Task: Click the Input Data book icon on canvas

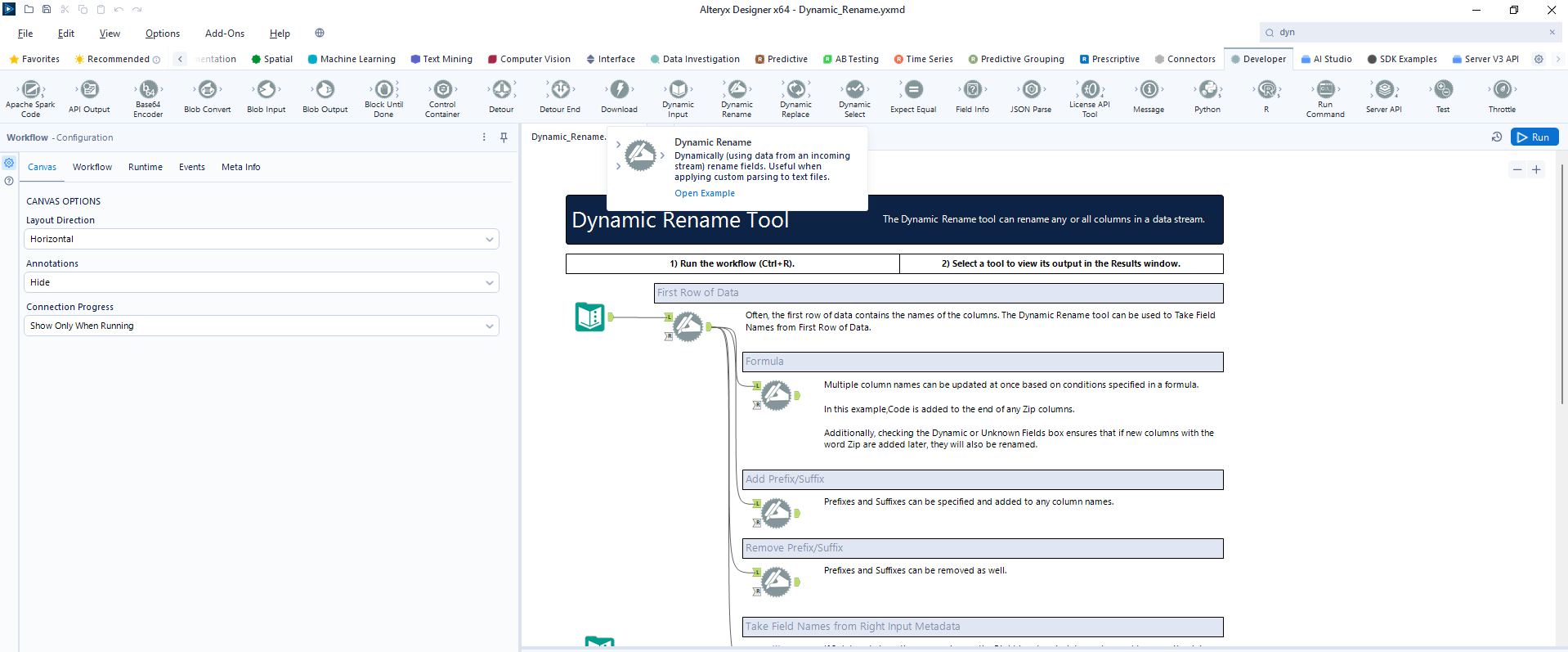Action: click(590, 317)
